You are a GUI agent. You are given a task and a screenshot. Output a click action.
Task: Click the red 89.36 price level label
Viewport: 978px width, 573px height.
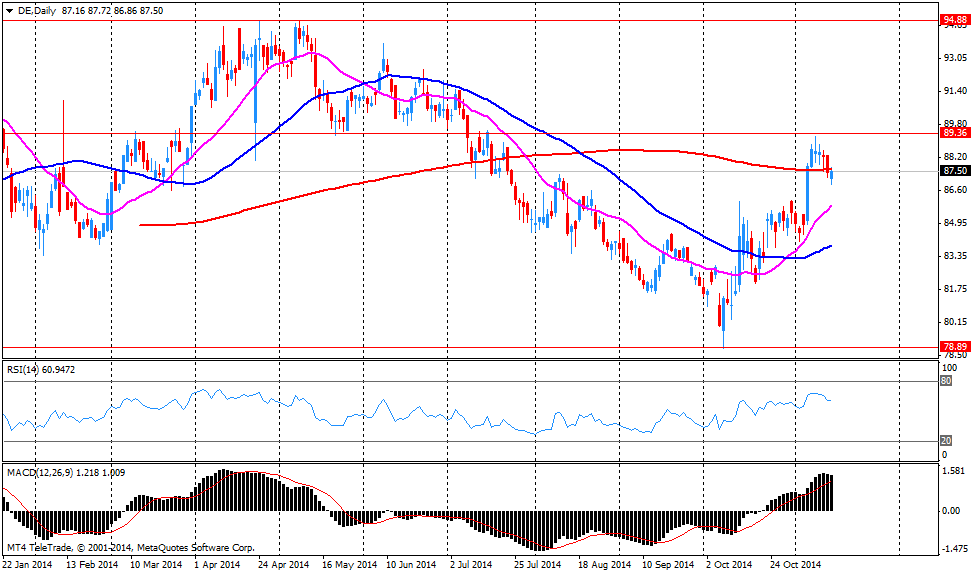point(955,133)
